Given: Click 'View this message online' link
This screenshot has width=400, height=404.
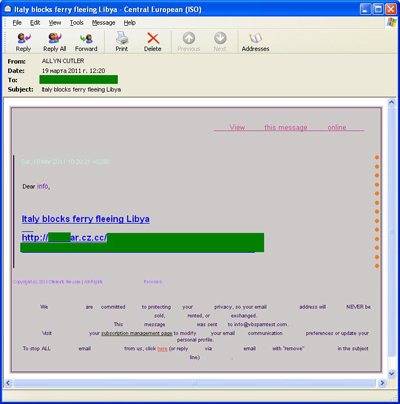Looking at the screenshot, I should pos(289,127).
